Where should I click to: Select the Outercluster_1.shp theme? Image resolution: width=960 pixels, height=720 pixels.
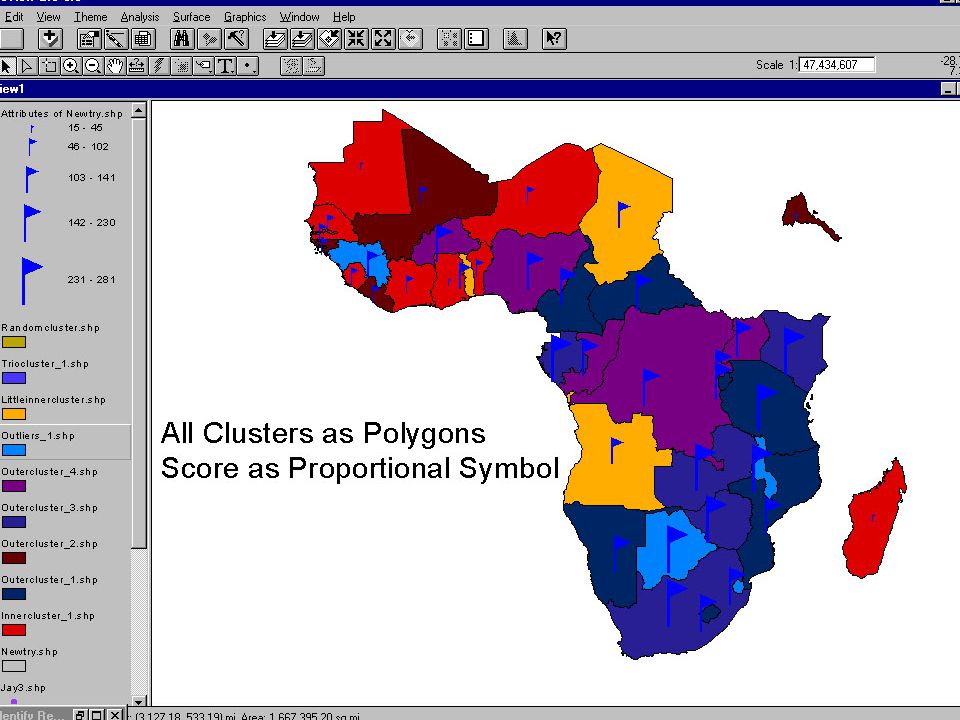click(49, 580)
